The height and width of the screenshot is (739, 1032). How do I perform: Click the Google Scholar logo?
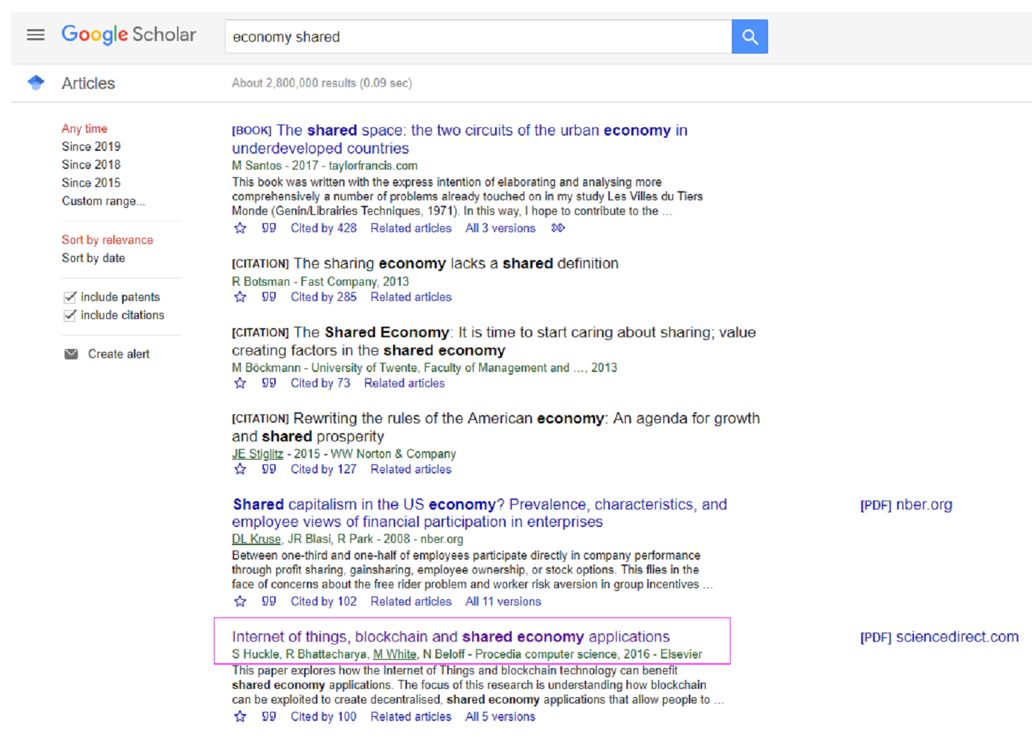click(128, 34)
